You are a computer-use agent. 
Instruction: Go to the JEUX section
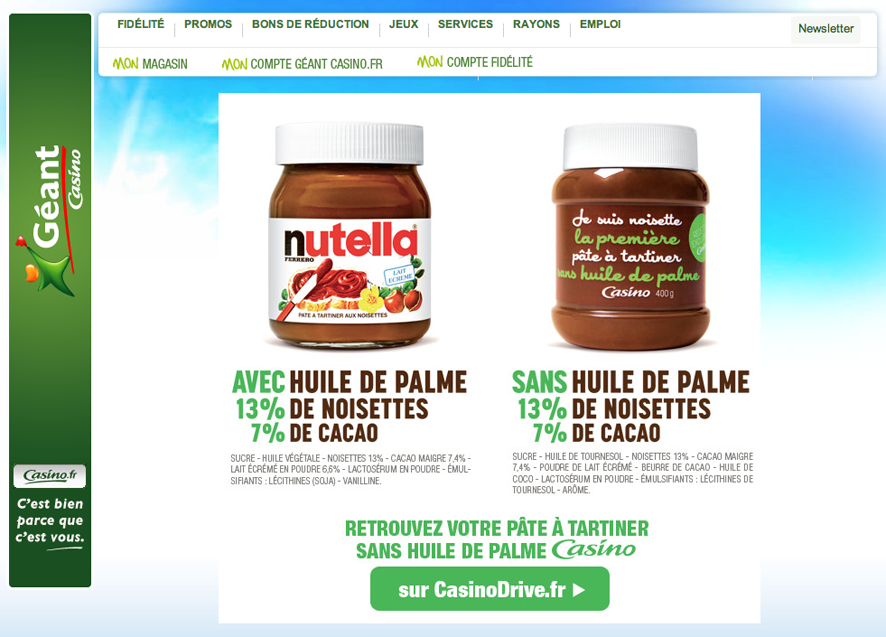point(403,24)
